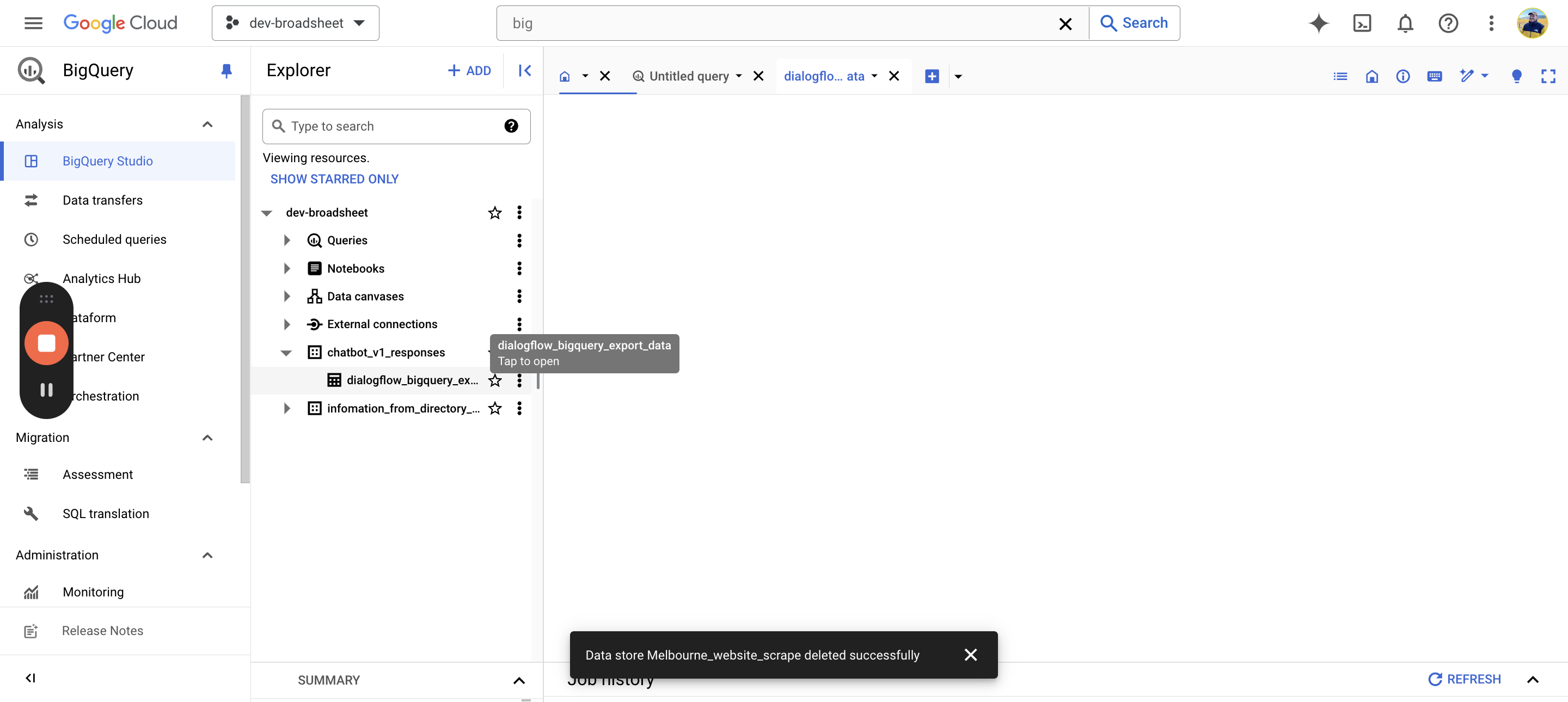Open Monitoring page

93,592
